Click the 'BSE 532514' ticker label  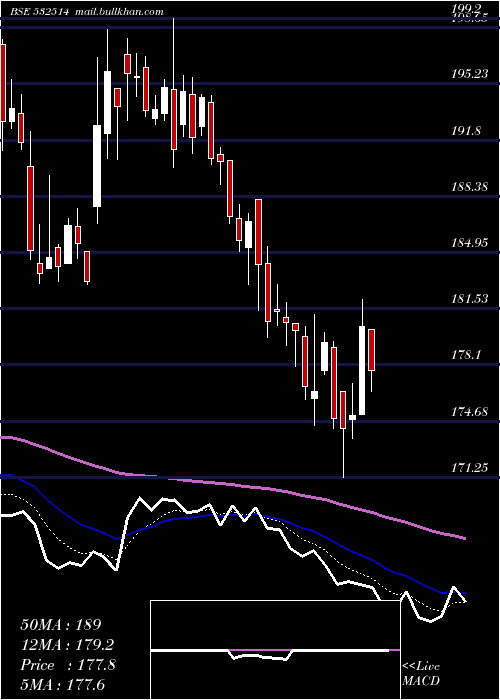[x=39, y=12]
